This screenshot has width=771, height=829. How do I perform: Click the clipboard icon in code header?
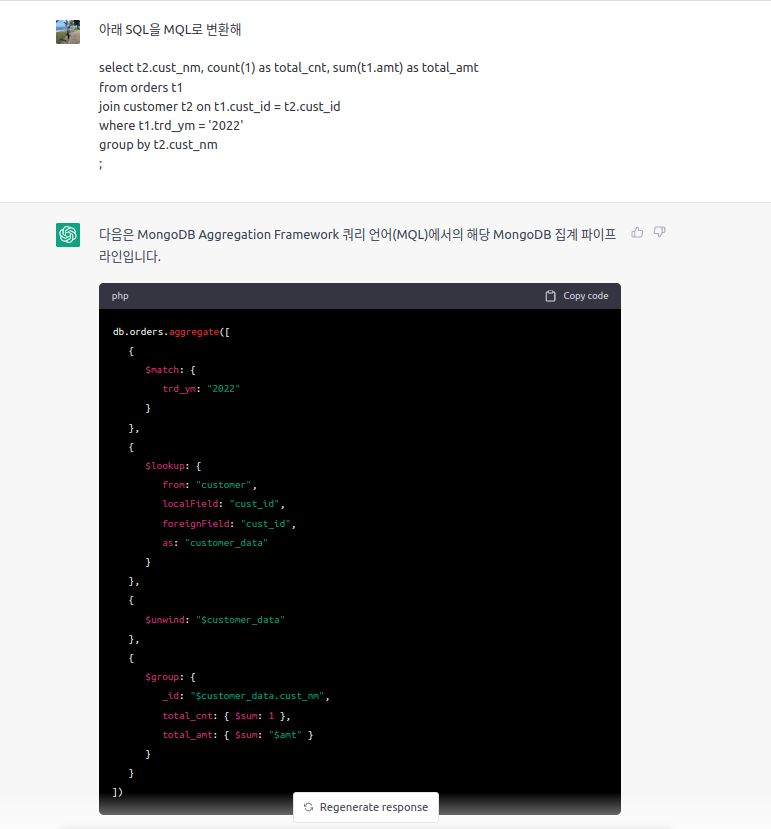pyautogui.click(x=550, y=296)
